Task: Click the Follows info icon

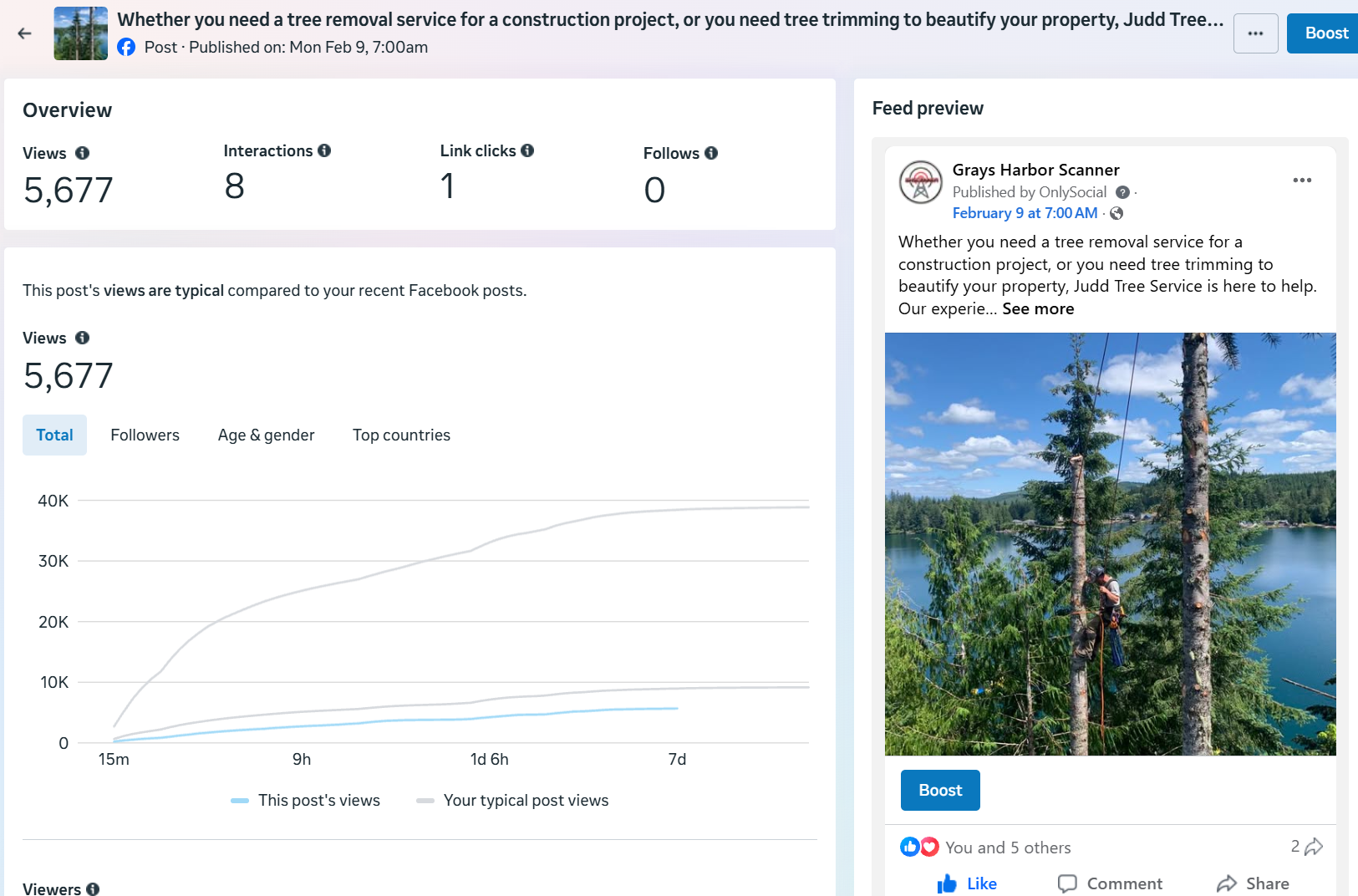Action: 711,153
